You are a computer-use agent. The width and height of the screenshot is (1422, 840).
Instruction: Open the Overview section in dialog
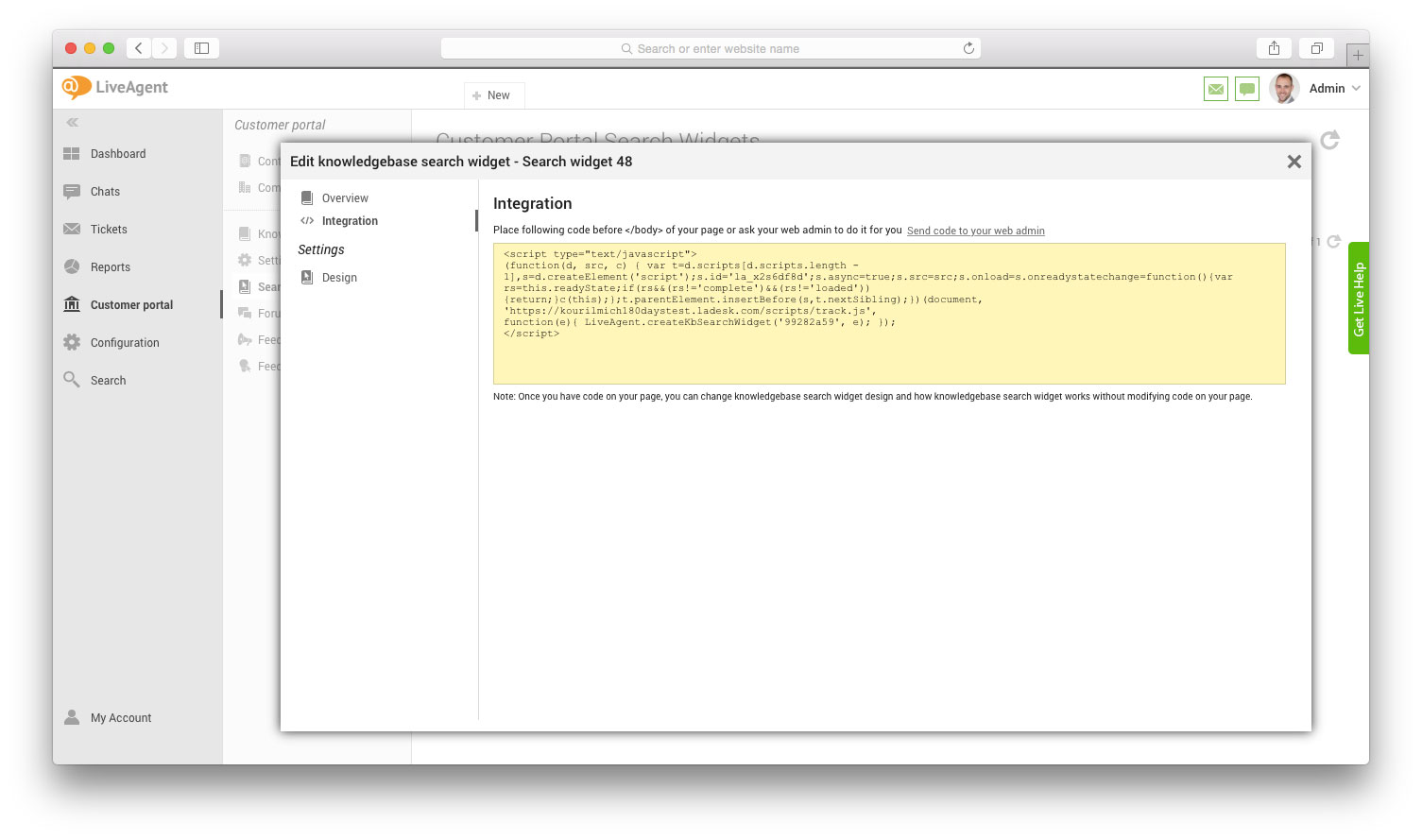click(345, 198)
